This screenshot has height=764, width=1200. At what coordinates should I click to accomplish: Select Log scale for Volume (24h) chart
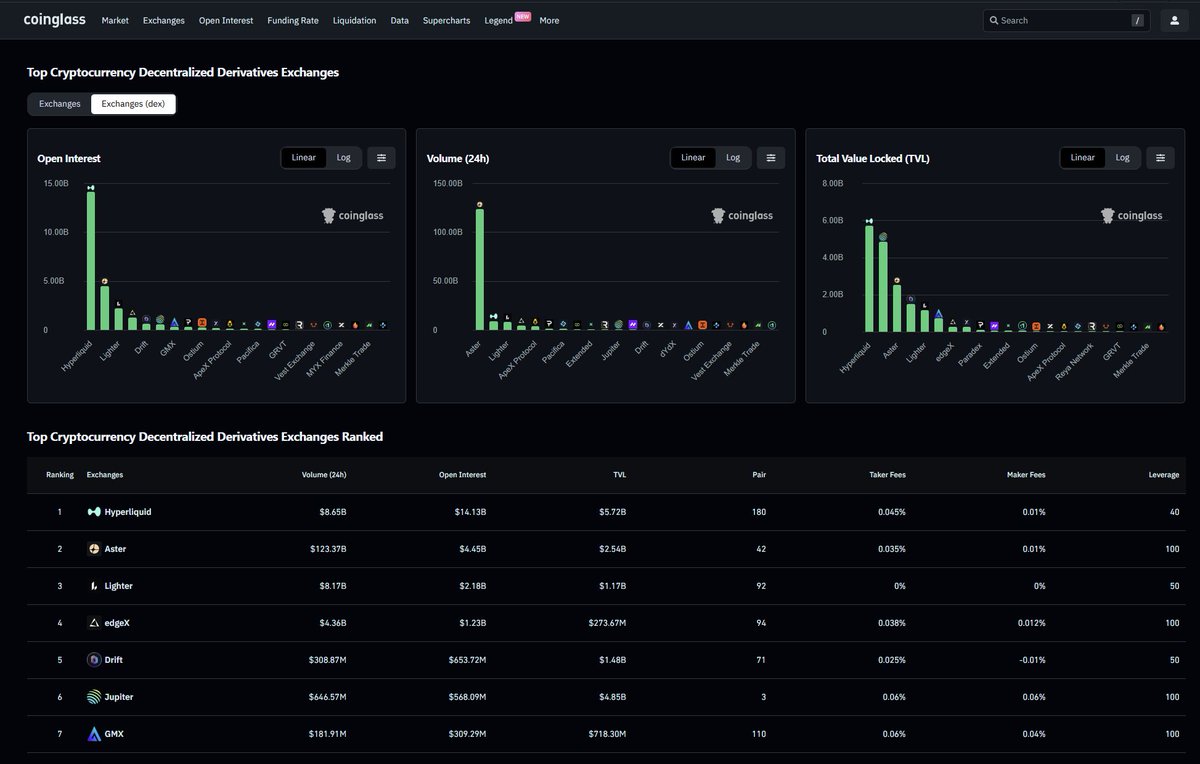[x=733, y=157]
